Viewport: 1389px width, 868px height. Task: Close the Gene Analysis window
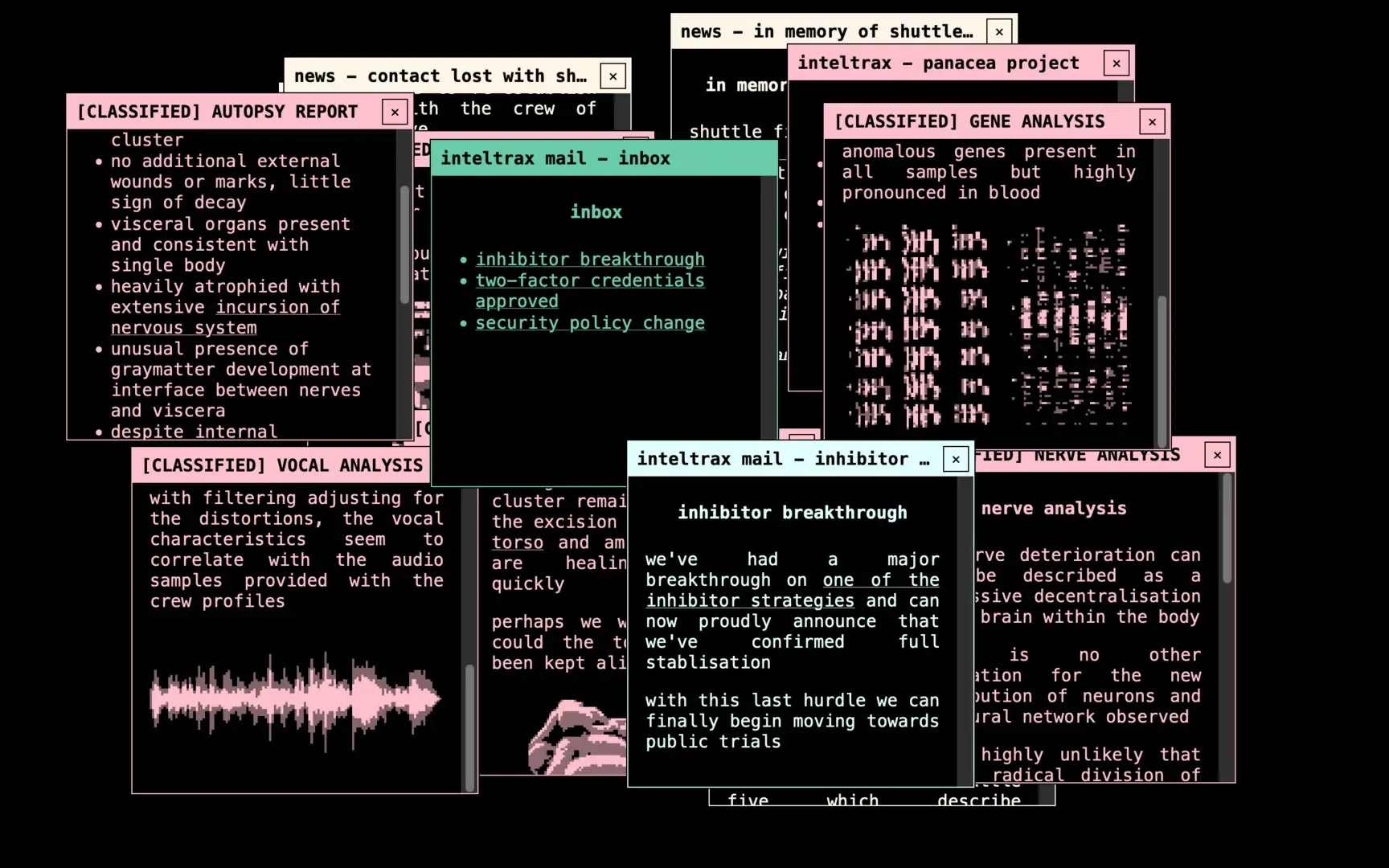click(1152, 122)
